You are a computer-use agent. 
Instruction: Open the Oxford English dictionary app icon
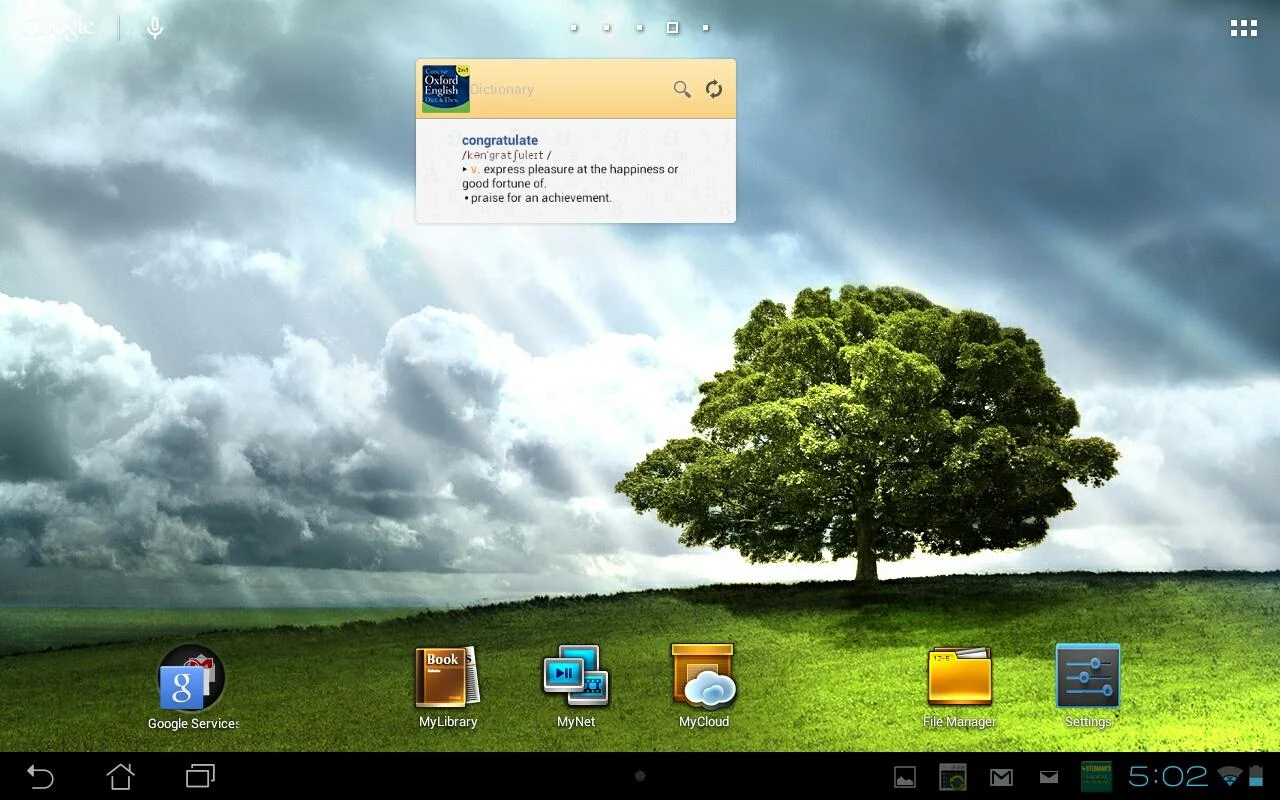click(x=446, y=89)
